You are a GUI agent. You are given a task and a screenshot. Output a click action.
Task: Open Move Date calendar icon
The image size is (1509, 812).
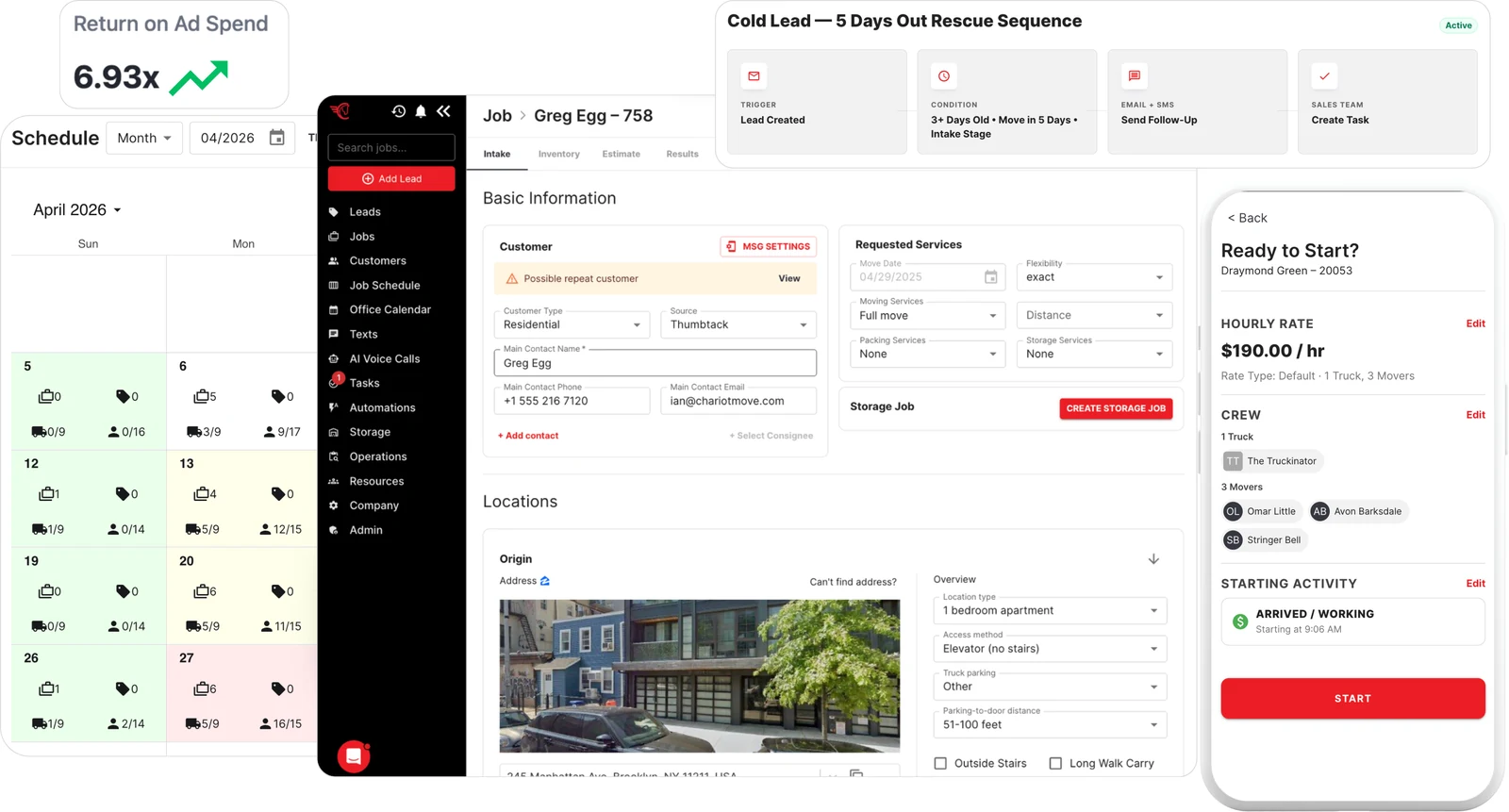coord(991,277)
